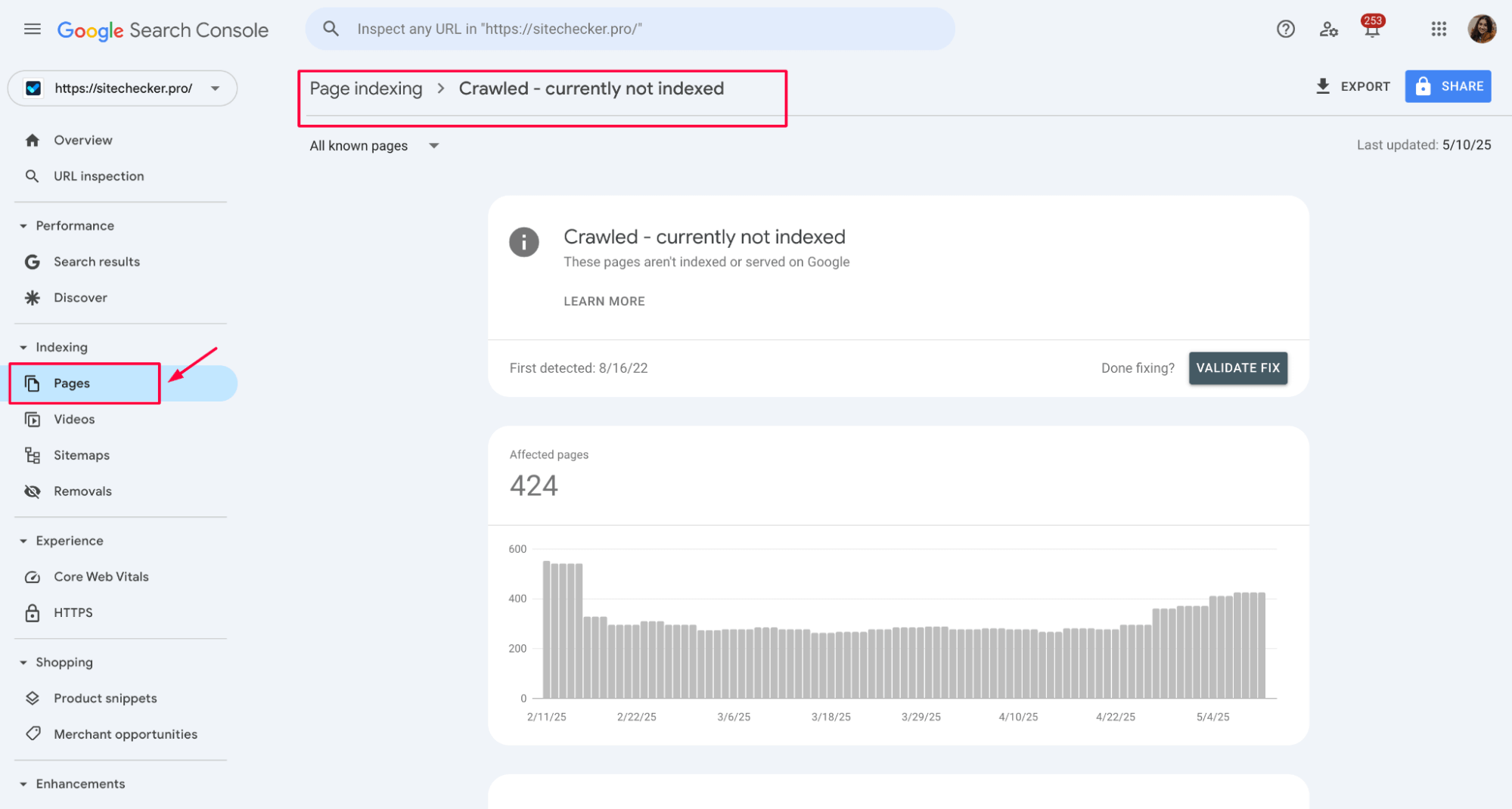This screenshot has width=1512, height=809.
Task: Open notifications bell with 253 badge
Action: tap(1371, 28)
